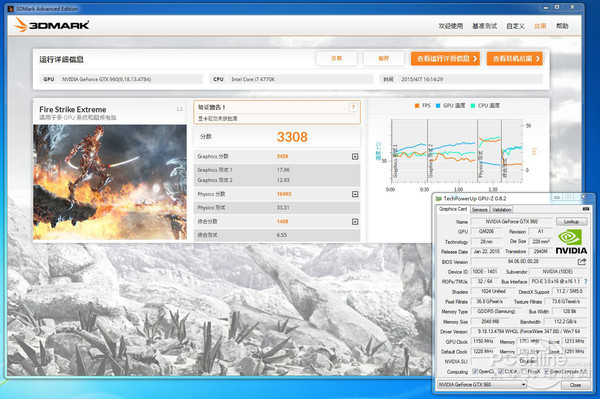Click the GPU-Z GM206 GPU value
This screenshot has height=399, width=600.
pyautogui.click(x=486, y=231)
